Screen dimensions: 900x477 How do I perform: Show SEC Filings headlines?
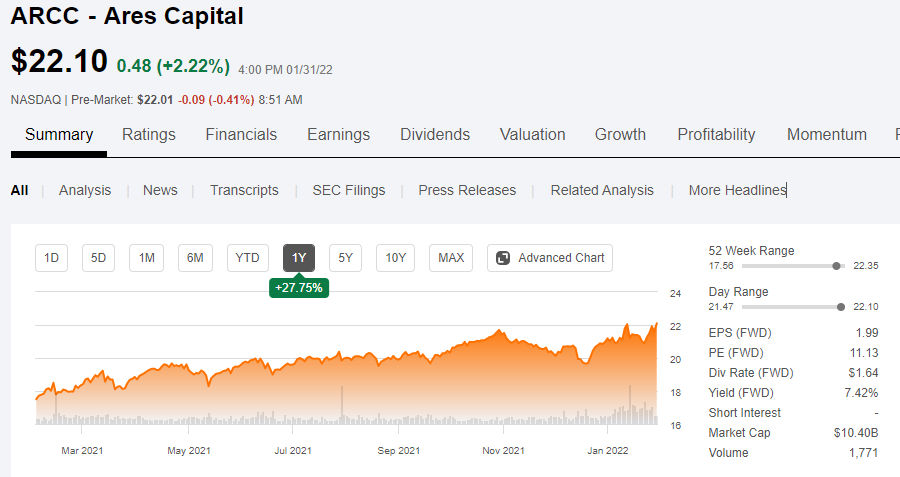tap(349, 190)
